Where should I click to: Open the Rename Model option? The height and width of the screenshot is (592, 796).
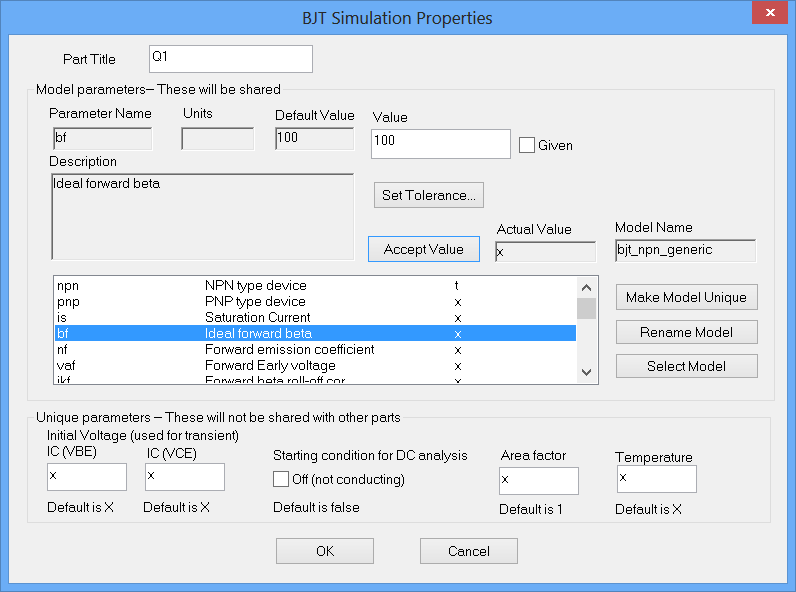(x=686, y=332)
